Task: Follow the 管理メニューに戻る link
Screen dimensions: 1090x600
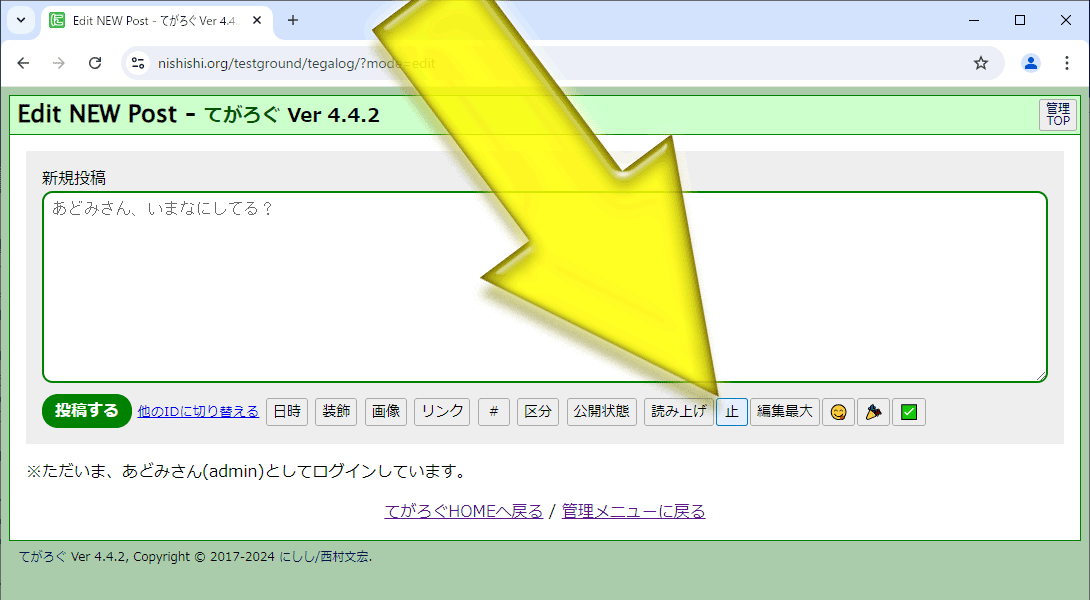Action: [633, 512]
